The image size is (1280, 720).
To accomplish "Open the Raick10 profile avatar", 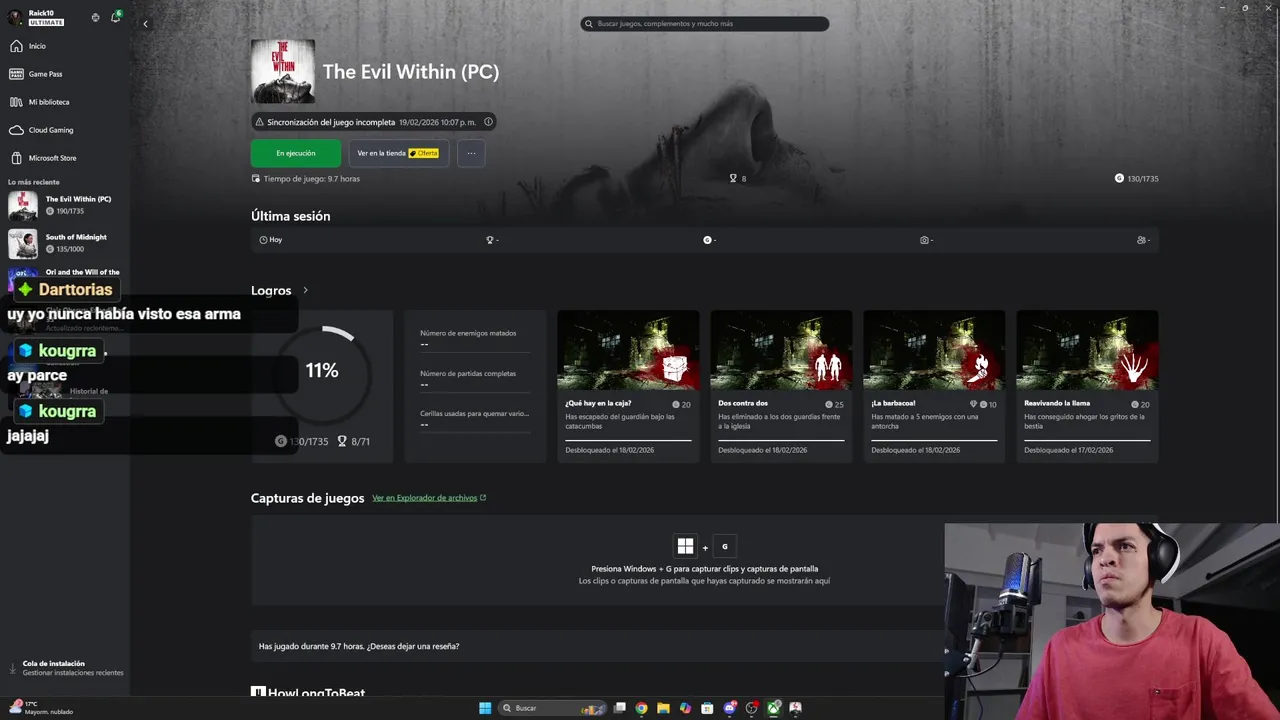I will (15, 17).
